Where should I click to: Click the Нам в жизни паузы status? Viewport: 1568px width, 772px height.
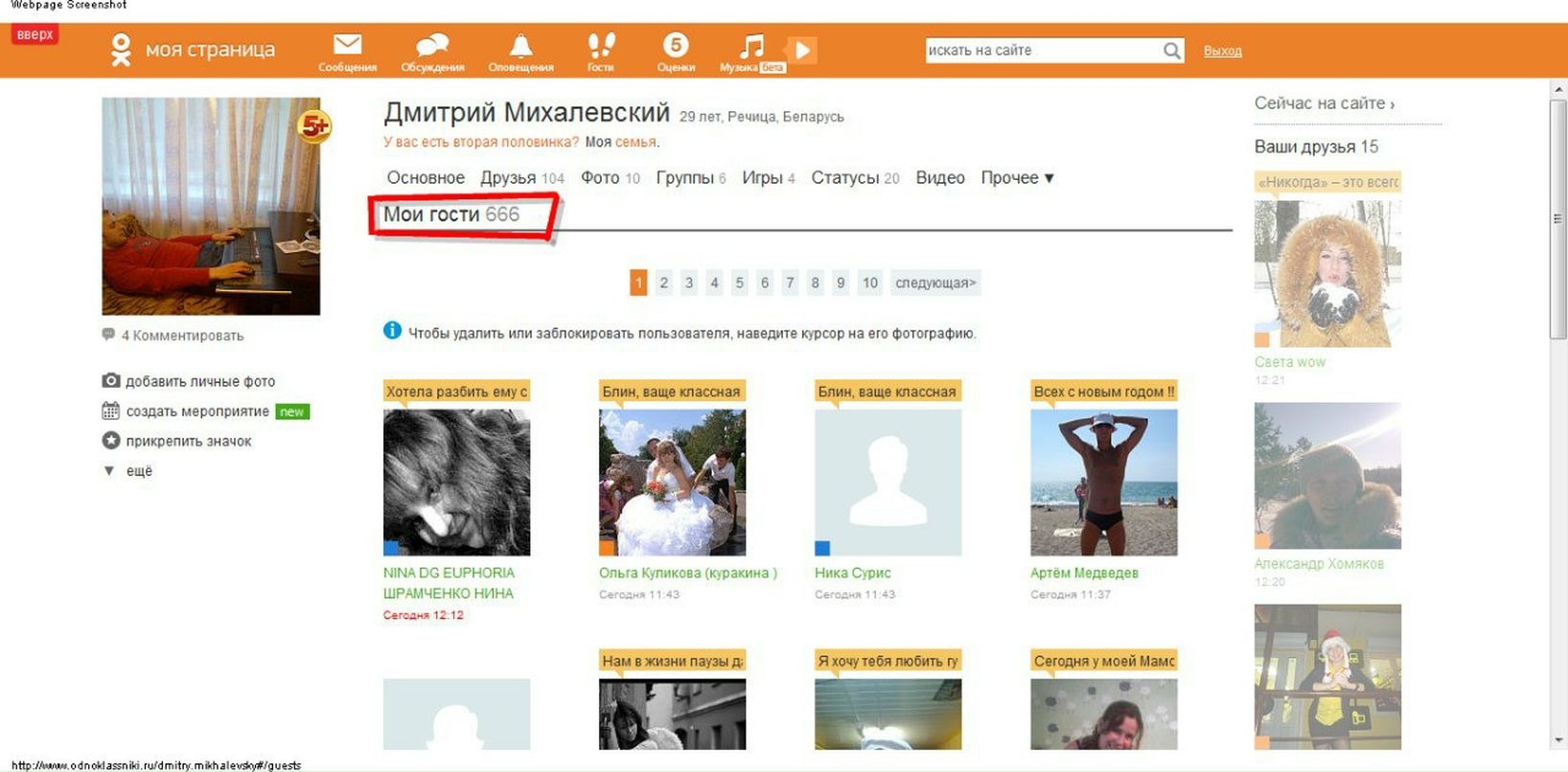coord(672,660)
